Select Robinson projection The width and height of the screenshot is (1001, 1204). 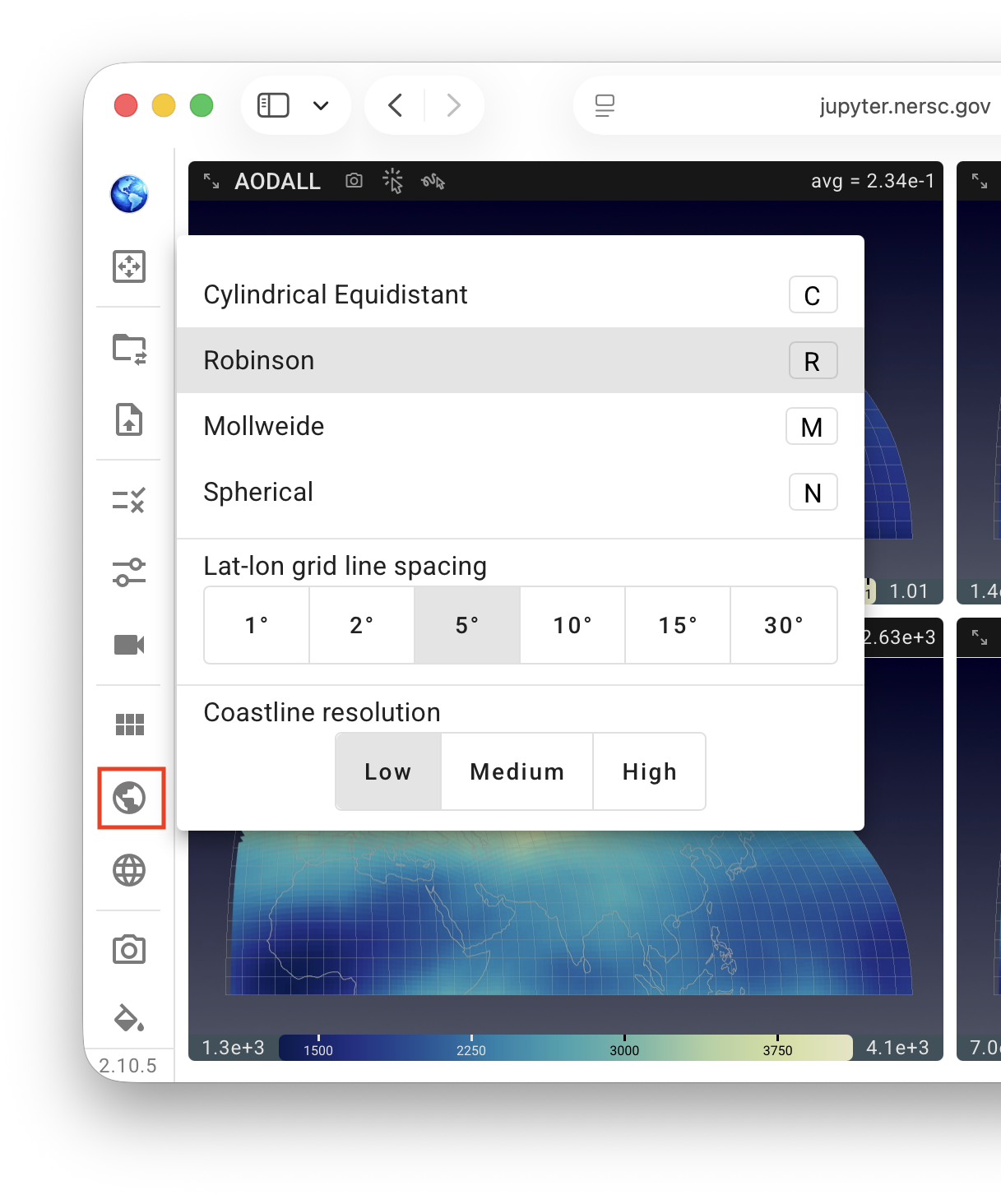click(x=521, y=360)
